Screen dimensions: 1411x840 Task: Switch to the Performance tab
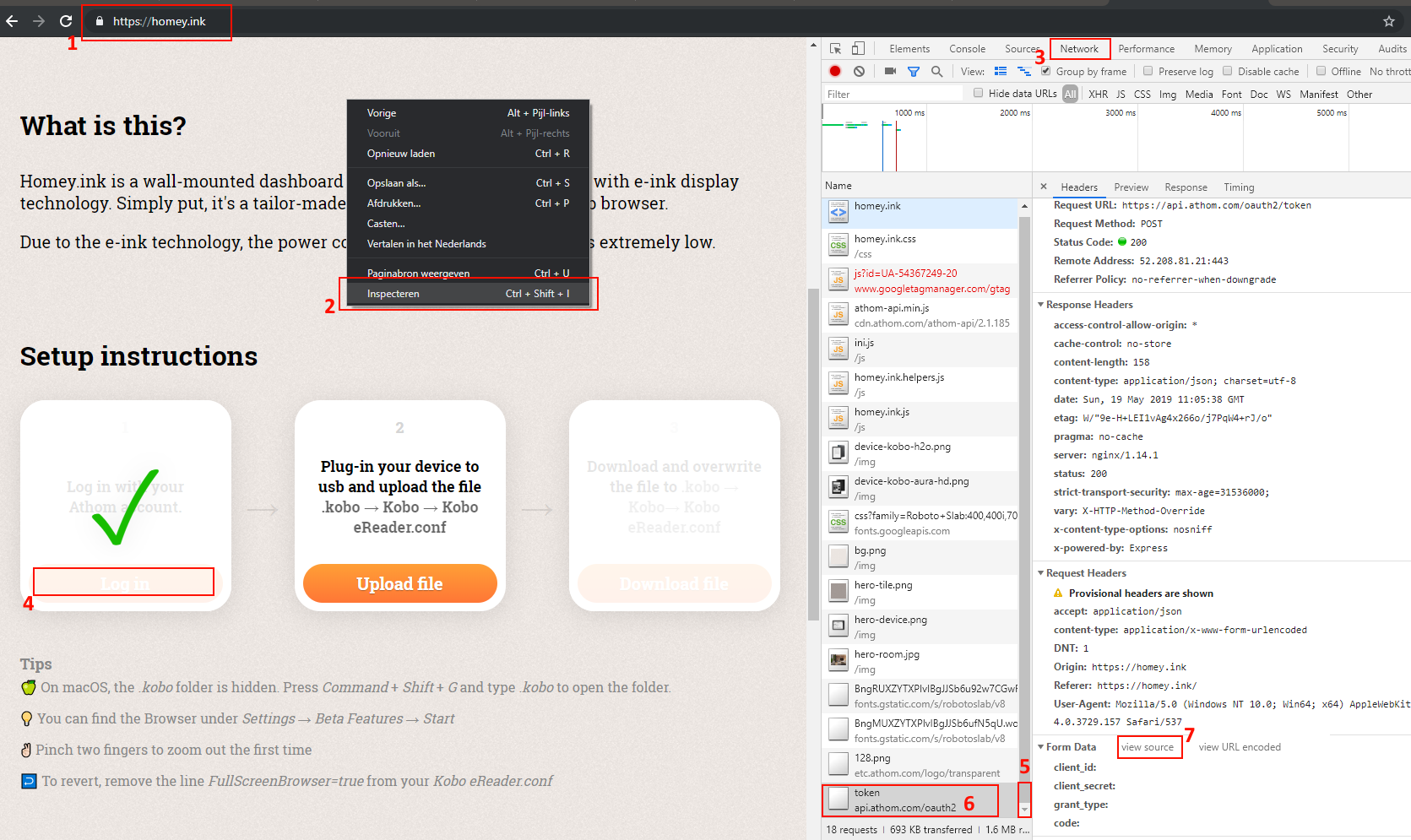[x=1146, y=49]
